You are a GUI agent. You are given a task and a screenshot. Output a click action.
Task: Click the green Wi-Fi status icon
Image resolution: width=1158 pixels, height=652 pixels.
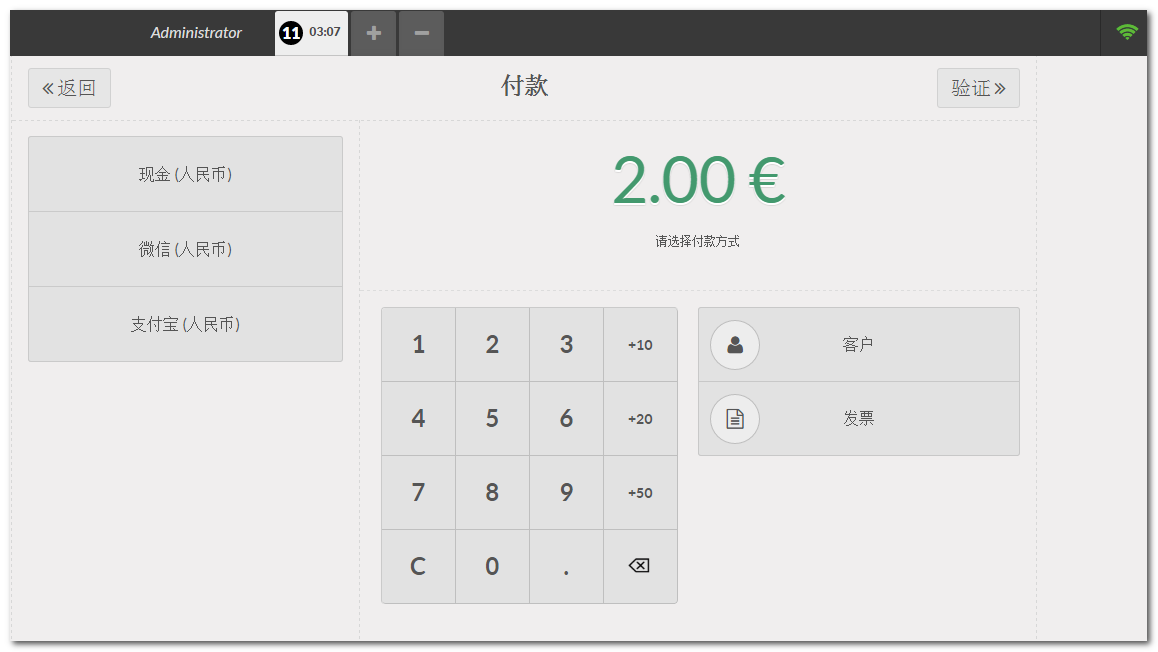pos(1127,32)
